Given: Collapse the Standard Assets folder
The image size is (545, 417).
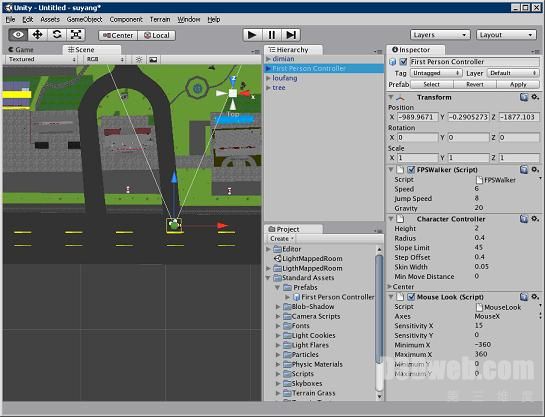Looking at the screenshot, I should [x=268, y=278].
